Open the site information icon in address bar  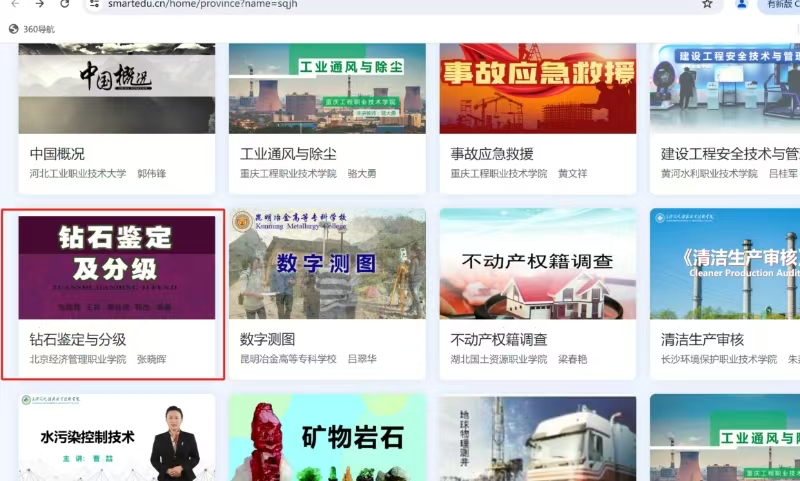pos(94,4)
